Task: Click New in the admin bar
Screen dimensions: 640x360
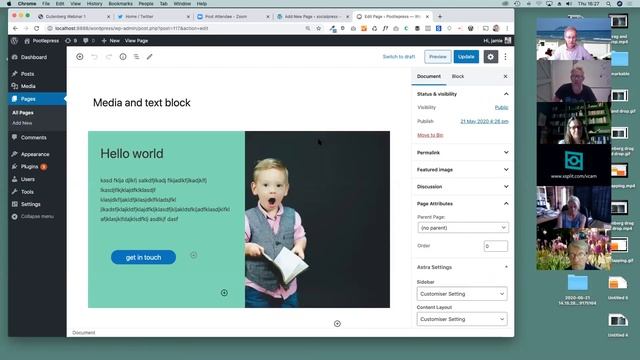Action: tap(111, 40)
